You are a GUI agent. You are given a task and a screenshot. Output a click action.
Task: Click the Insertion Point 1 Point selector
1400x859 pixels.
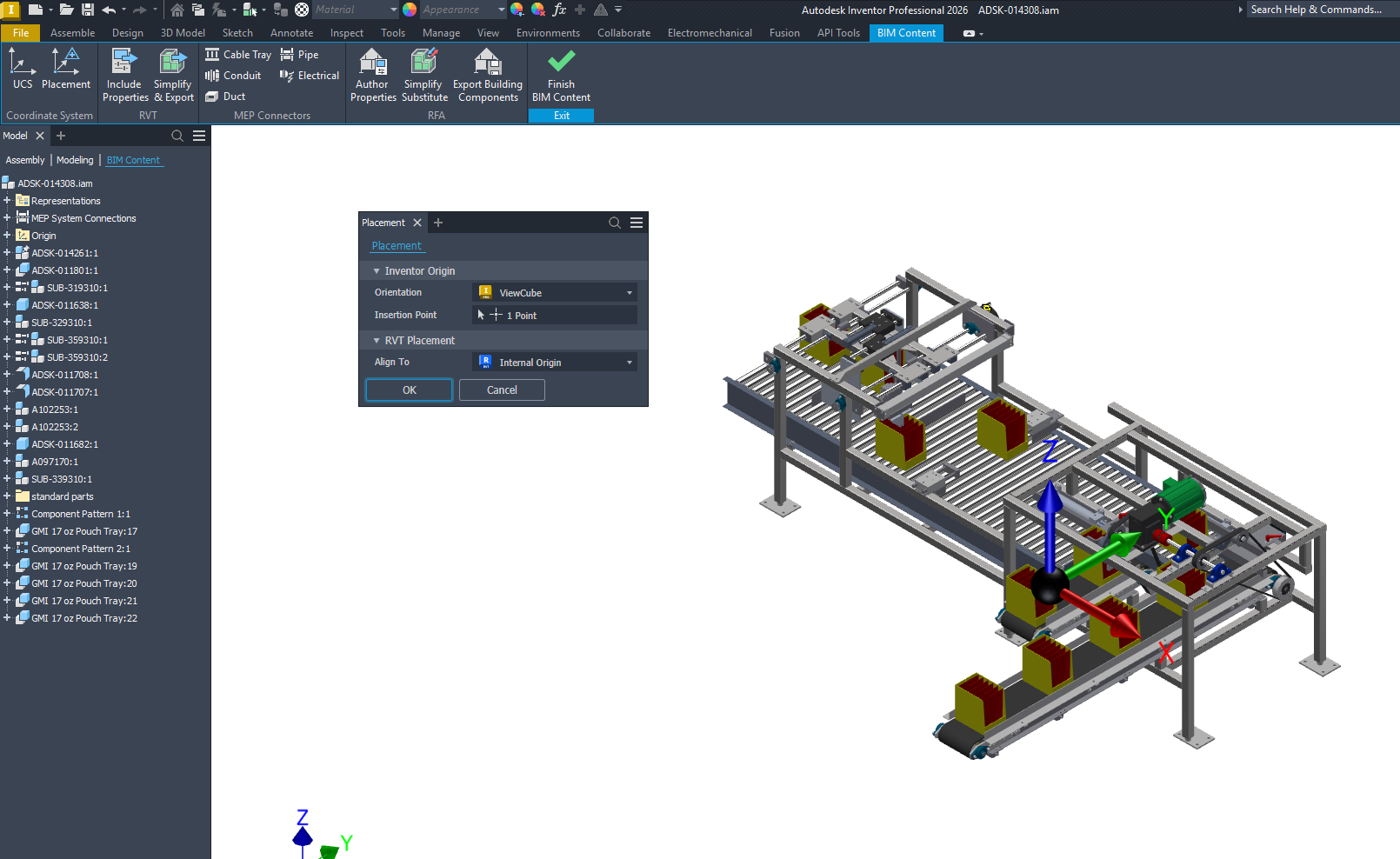click(x=555, y=315)
